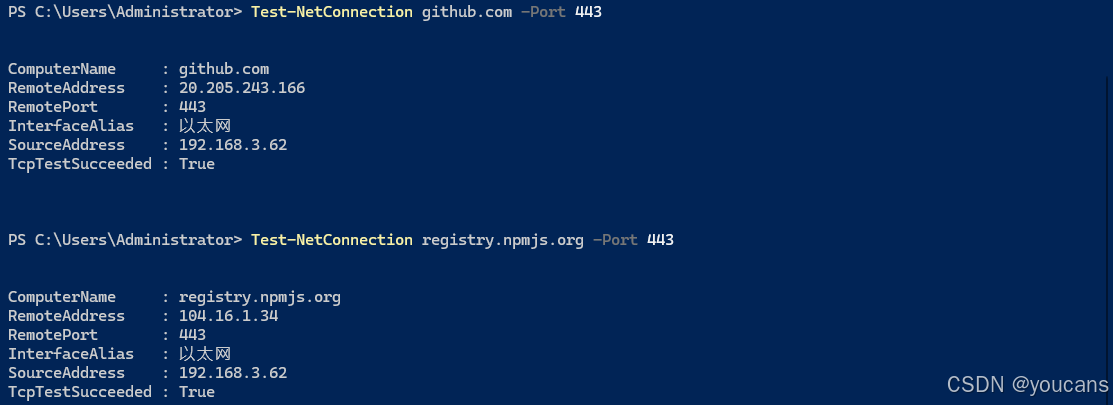Click the ComputerName value registry.npmjs.org
This screenshot has width=1113, height=405.
click(x=260, y=297)
